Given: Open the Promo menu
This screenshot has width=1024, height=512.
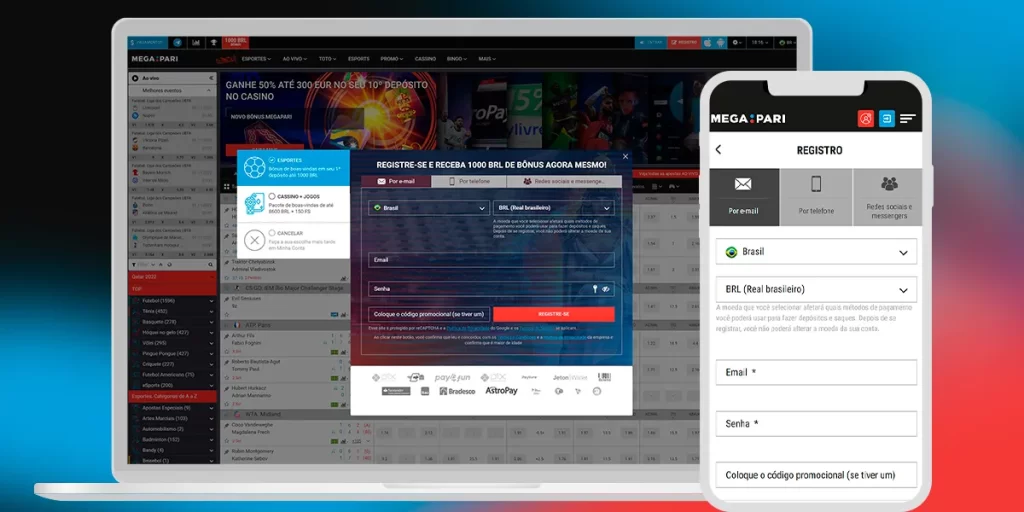Looking at the screenshot, I should tap(392, 59).
